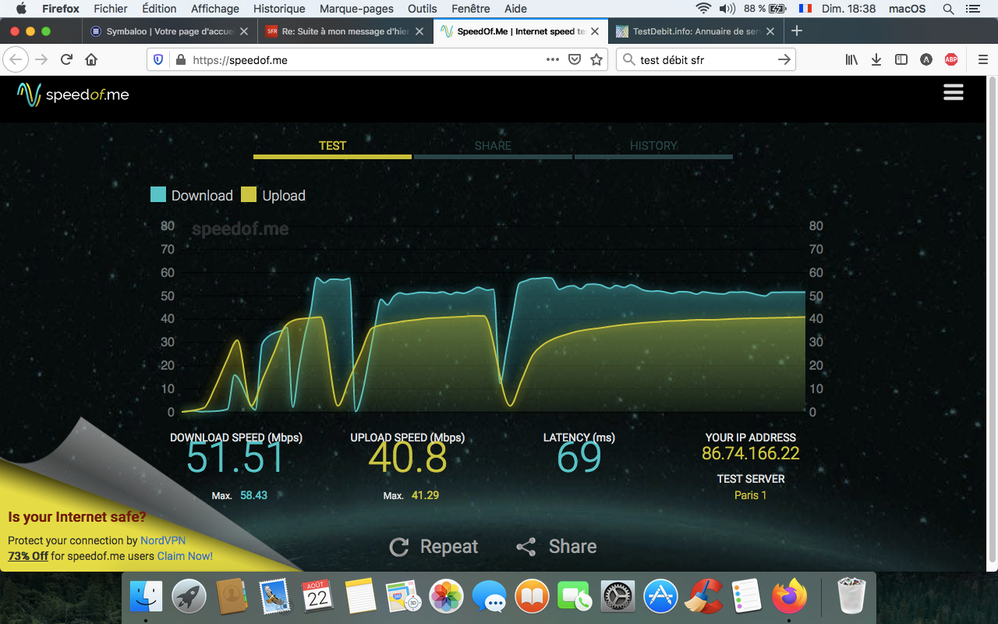This screenshot has height=624, width=998.
Task: Follow the Claim Now! NordVPN link
Action: 184,556
